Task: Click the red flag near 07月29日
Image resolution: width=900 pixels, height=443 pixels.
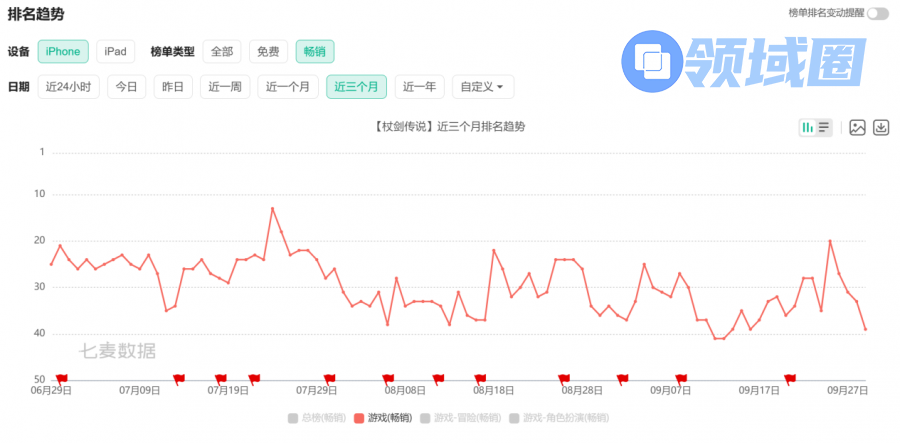Action: (x=329, y=378)
